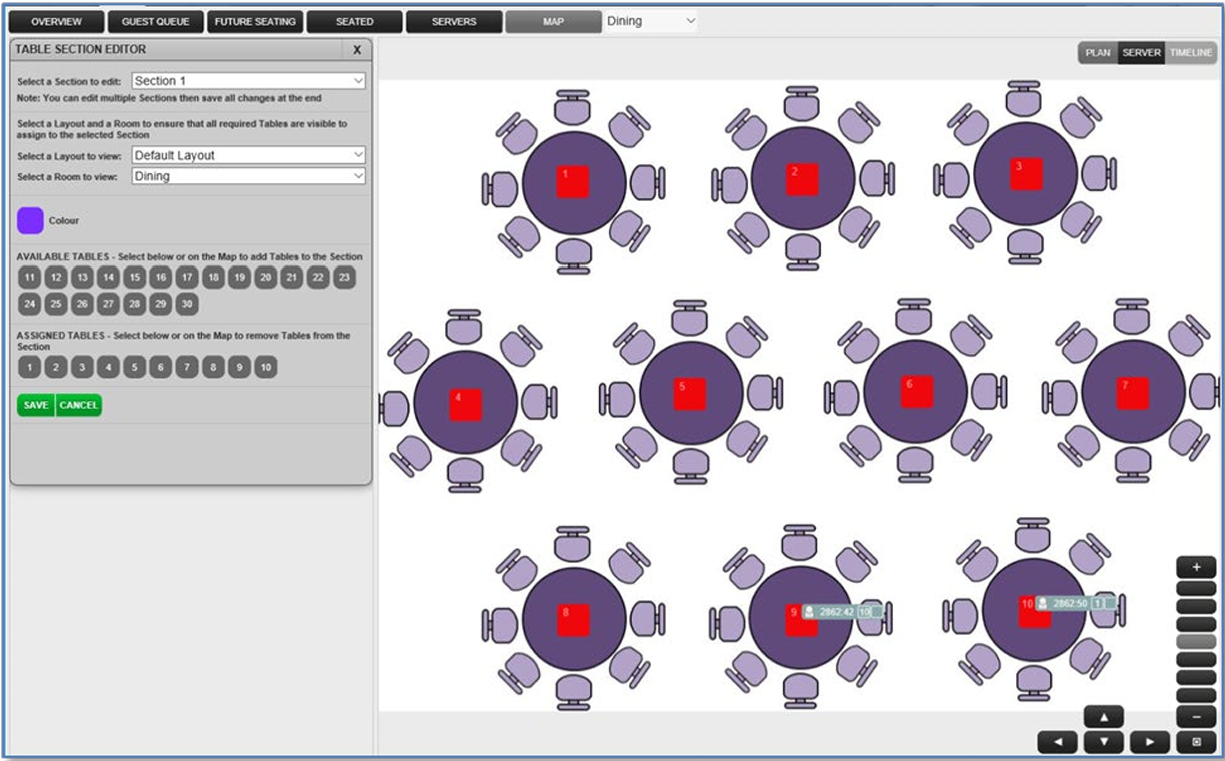Open the top Dining room dropdown
Screen dimensions: 1225x761
pyautogui.click(x=650, y=21)
